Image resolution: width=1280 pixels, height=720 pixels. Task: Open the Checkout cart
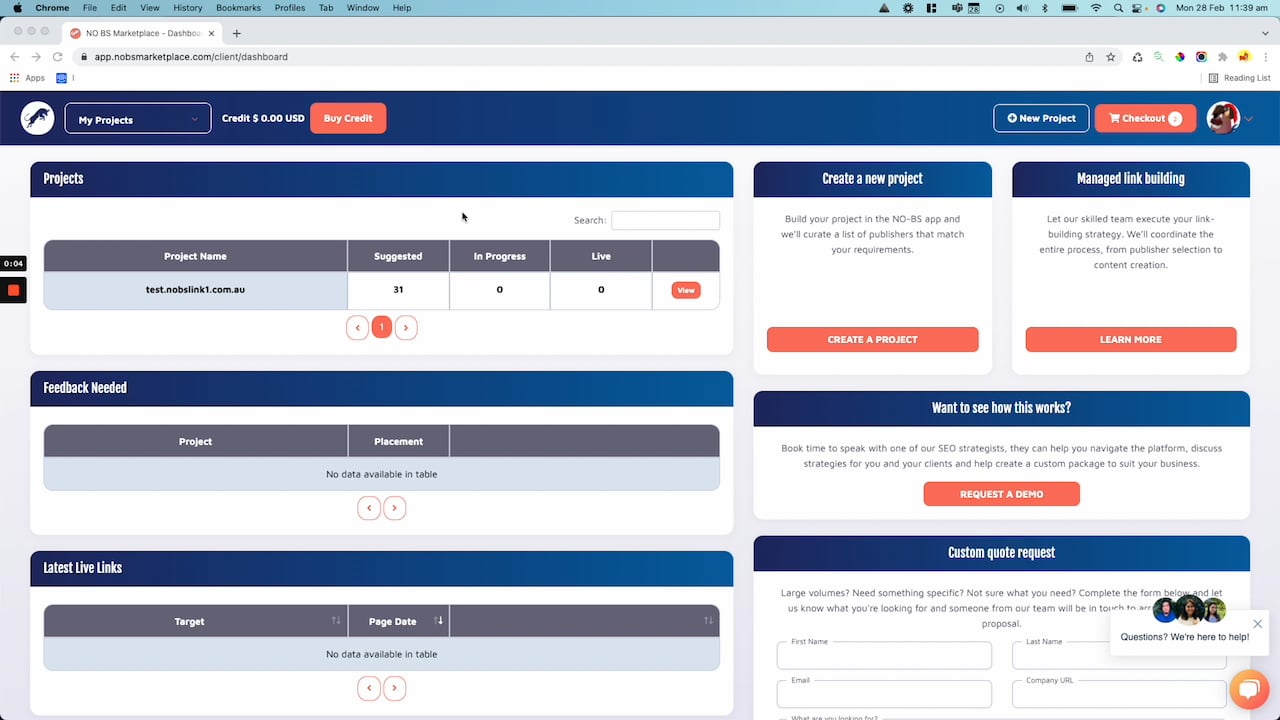(x=1145, y=118)
